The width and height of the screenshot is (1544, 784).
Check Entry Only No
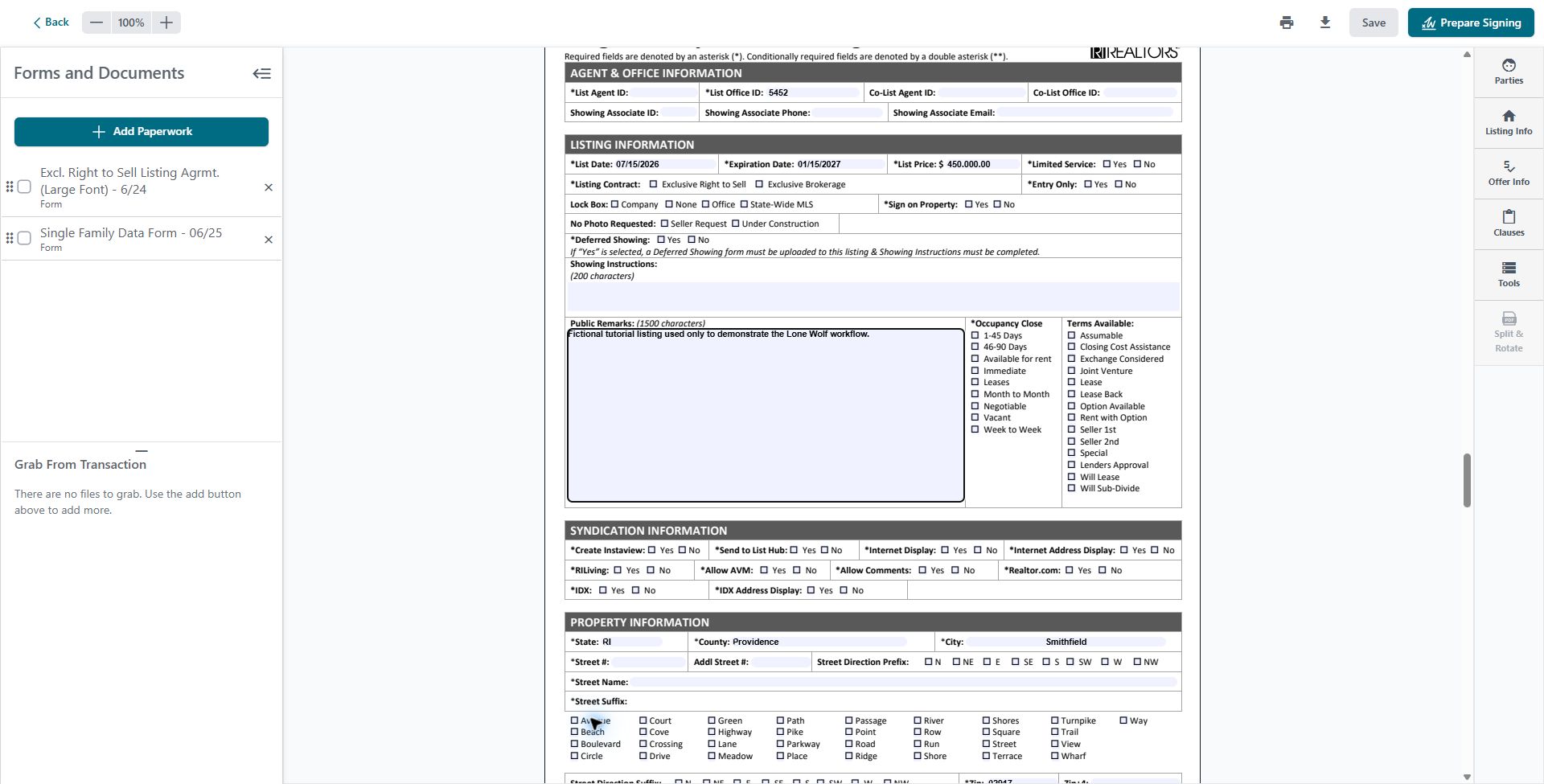point(1118,184)
